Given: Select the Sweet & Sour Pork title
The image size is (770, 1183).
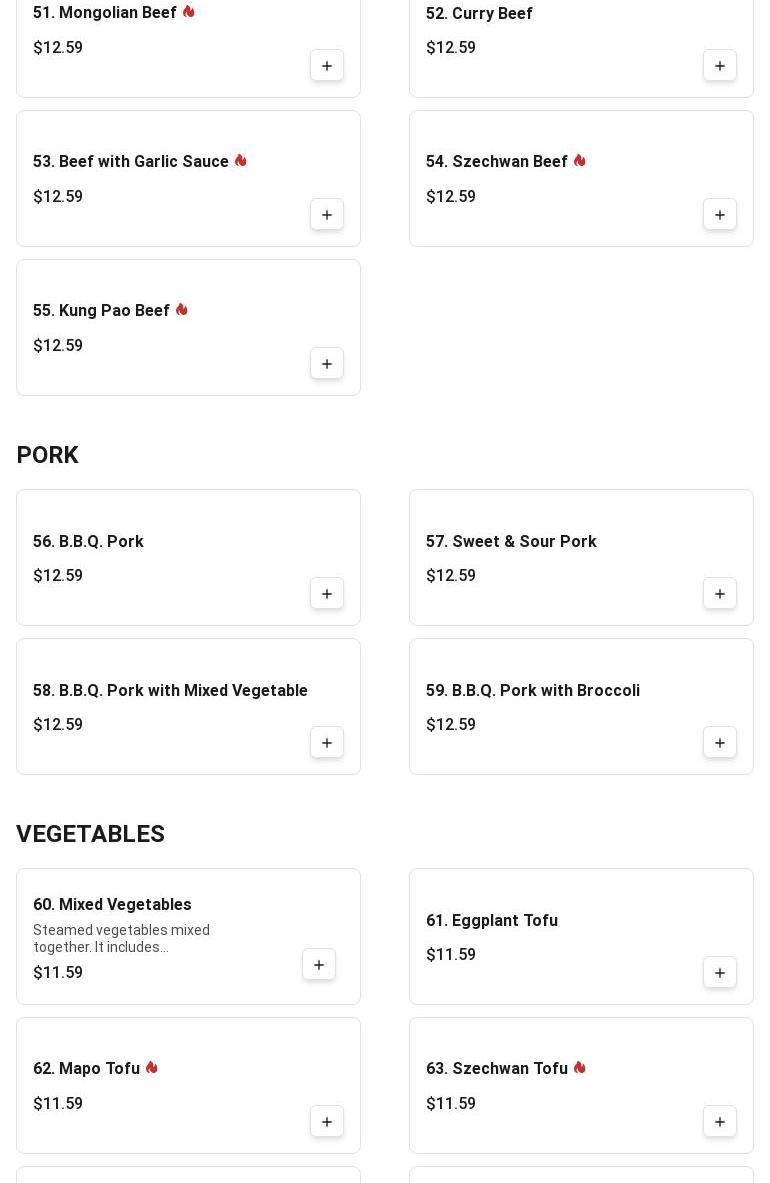Looking at the screenshot, I should (511, 542).
